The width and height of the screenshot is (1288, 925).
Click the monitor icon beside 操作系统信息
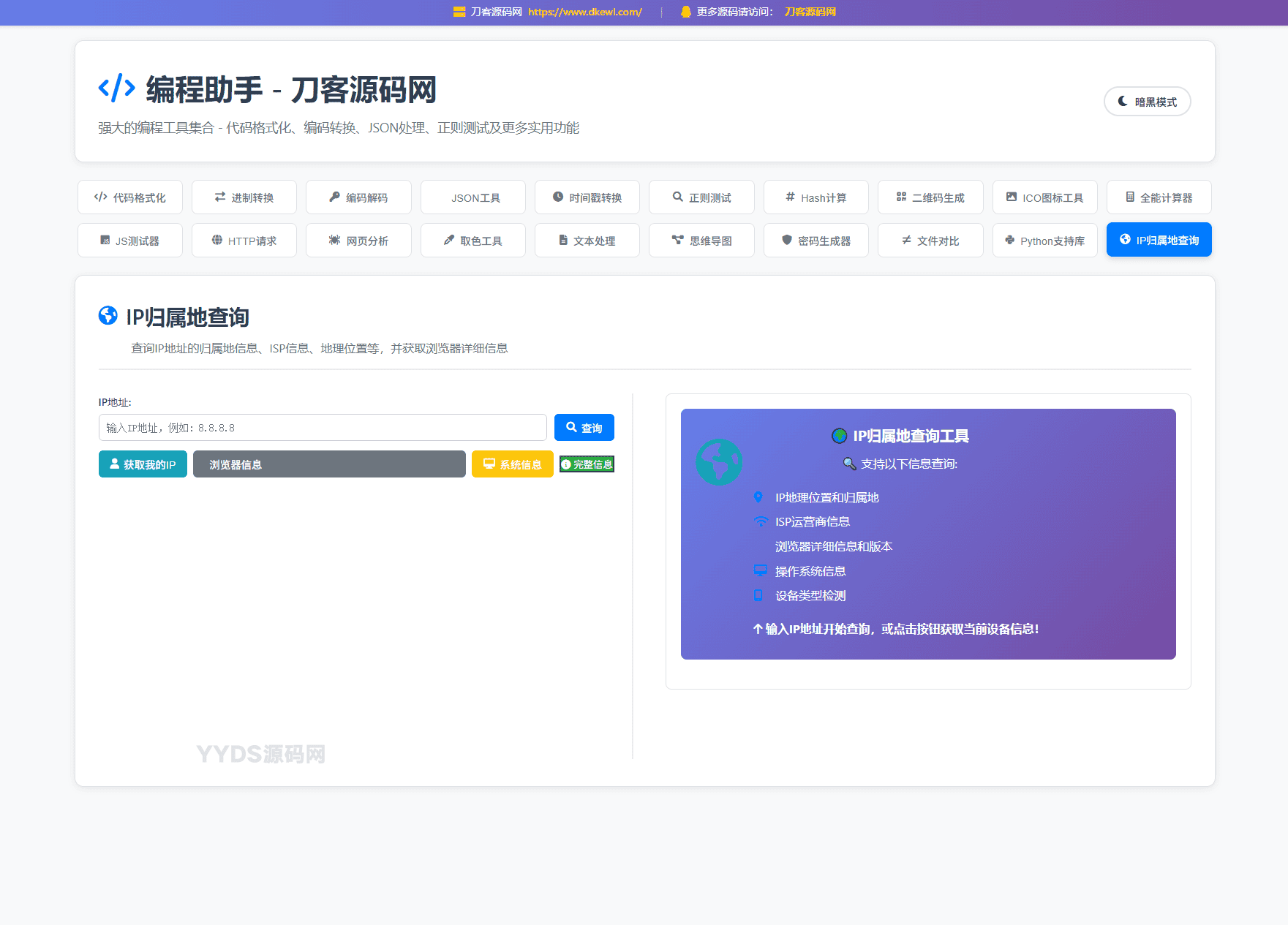[761, 570]
